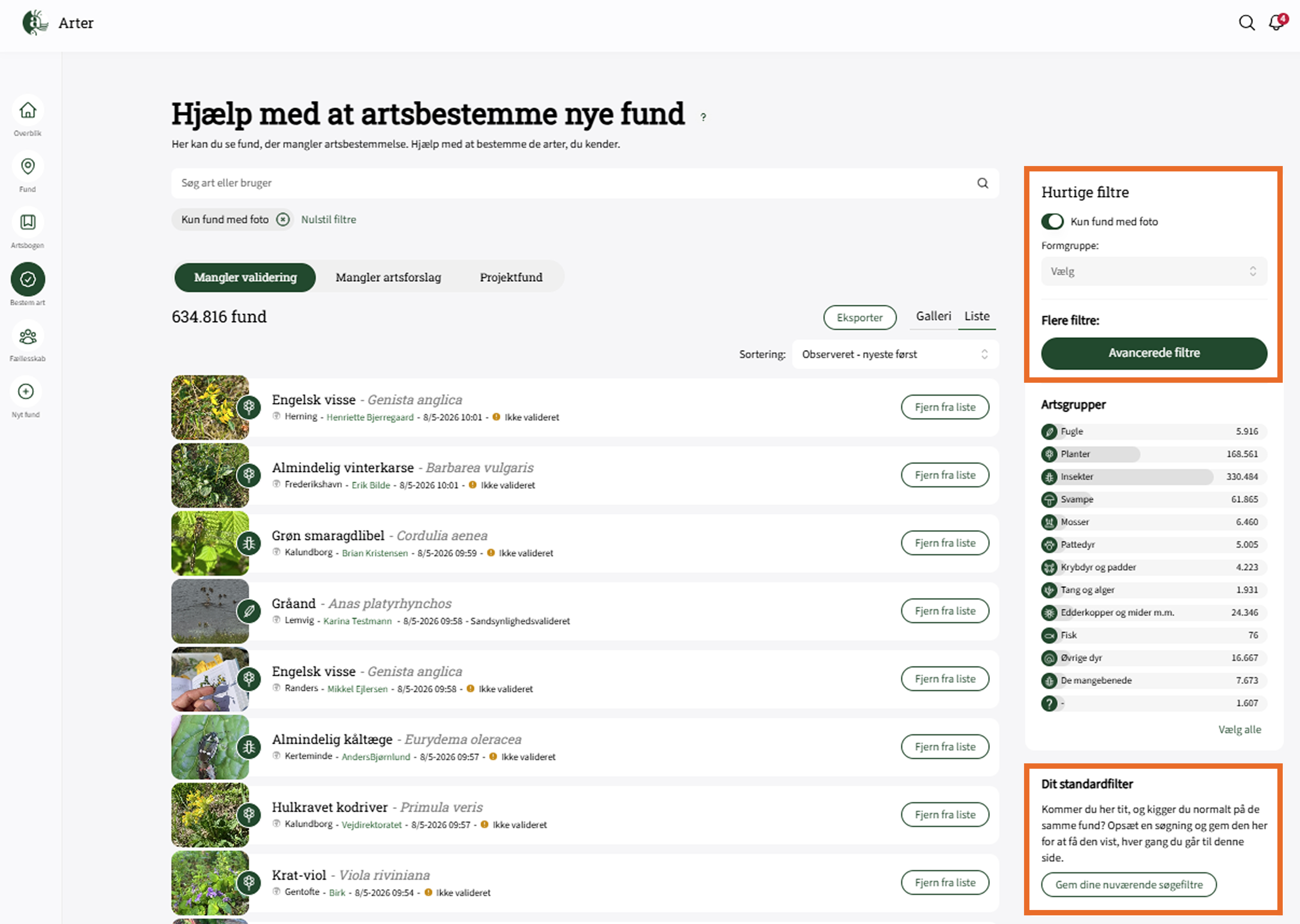The height and width of the screenshot is (924, 1300).
Task: Open observer profile Karina Testmann
Action: 358,621
